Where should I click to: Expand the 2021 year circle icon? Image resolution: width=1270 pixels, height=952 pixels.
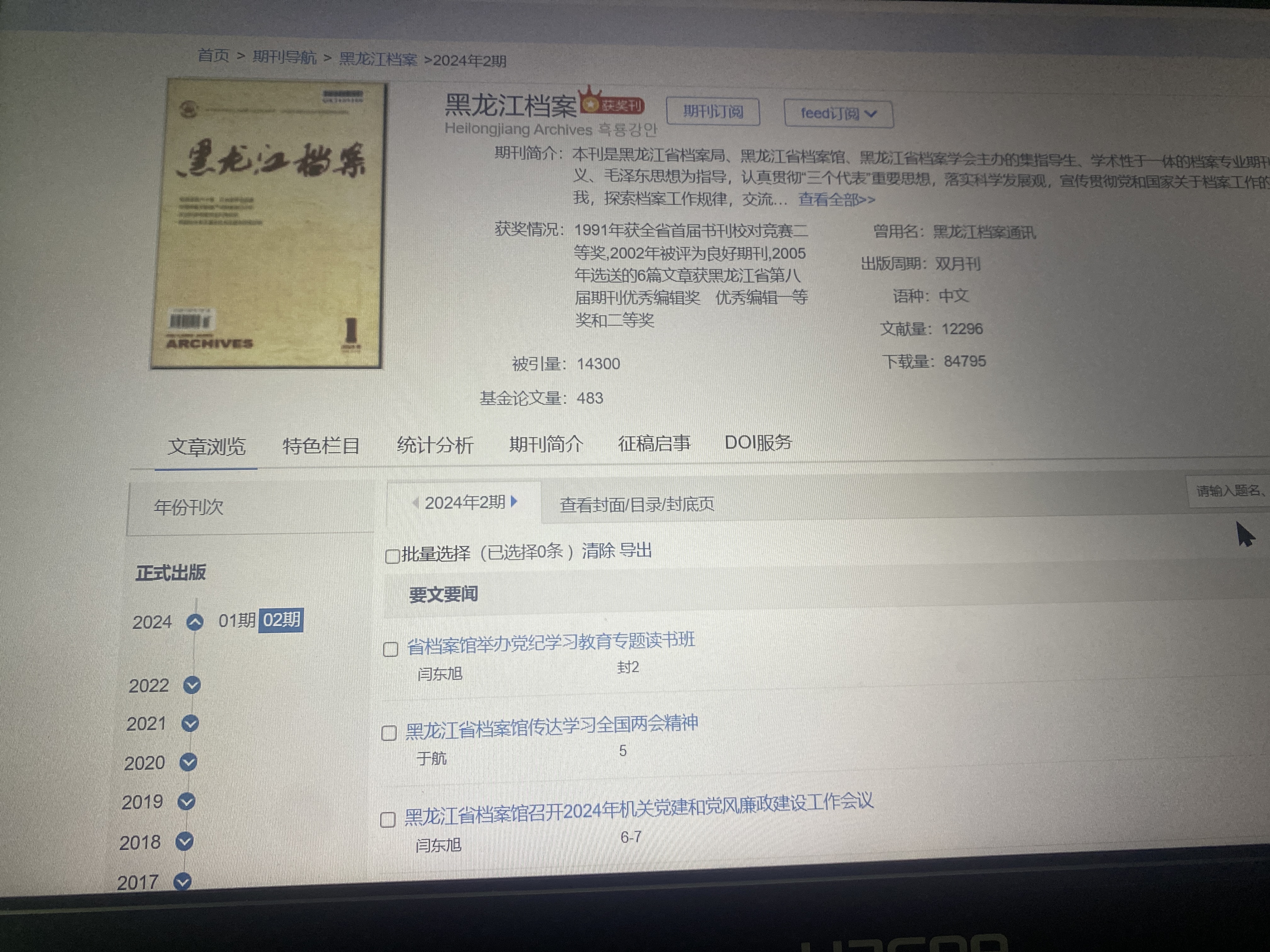click(190, 724)
